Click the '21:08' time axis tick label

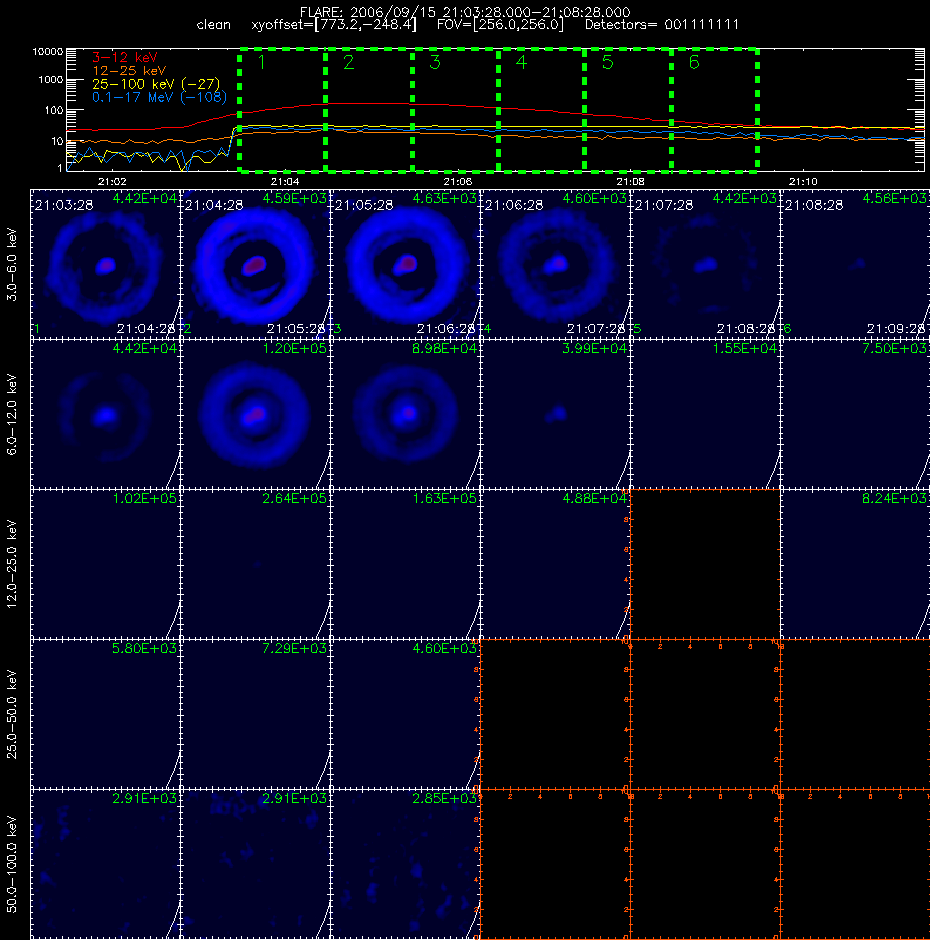click(630, 181)
